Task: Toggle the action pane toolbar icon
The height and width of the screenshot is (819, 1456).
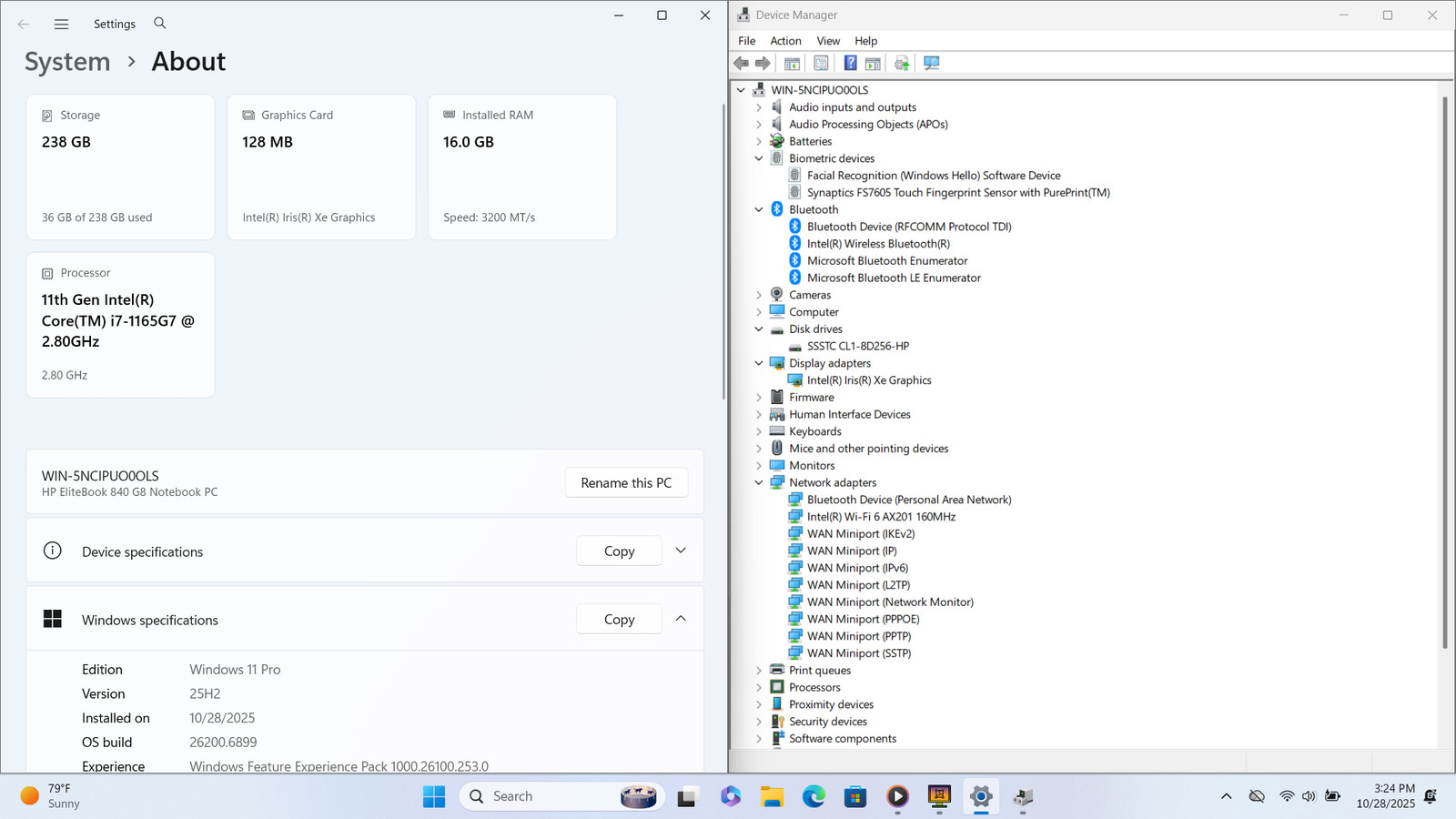Action: [873, 63]
